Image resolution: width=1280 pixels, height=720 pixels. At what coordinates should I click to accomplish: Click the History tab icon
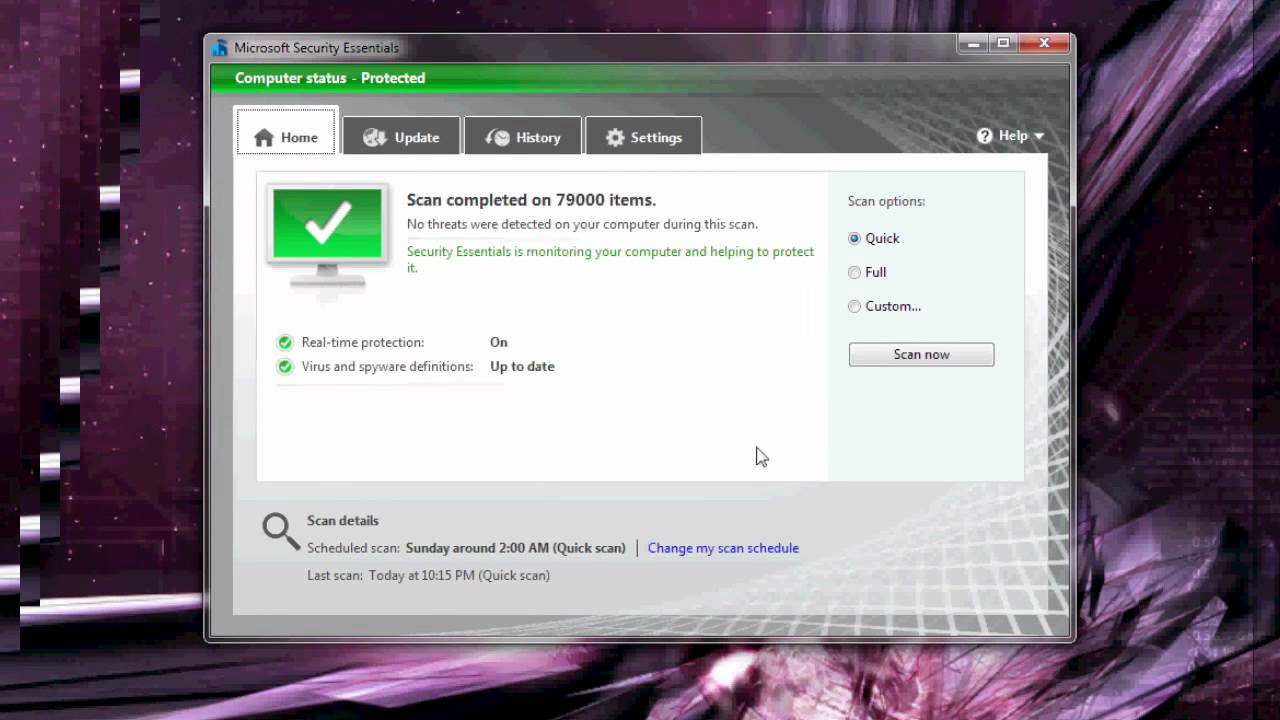tap(497, 138)
